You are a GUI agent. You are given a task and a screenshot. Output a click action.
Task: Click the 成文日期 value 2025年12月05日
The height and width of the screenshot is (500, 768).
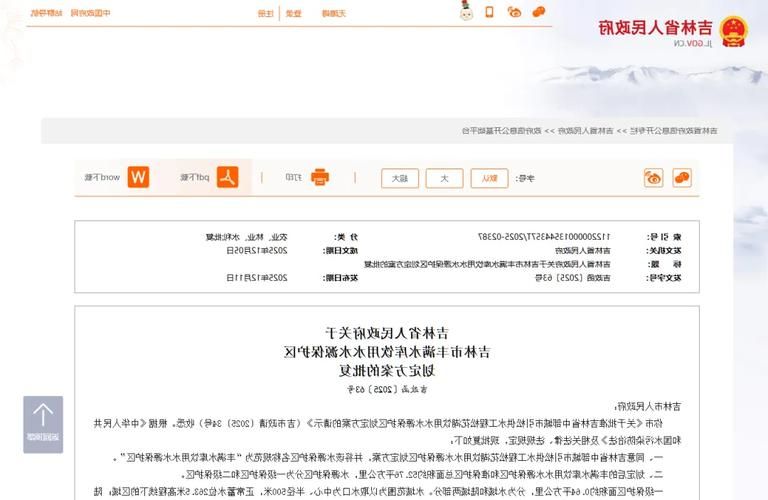pyautogui.click(x=257, y=251)
